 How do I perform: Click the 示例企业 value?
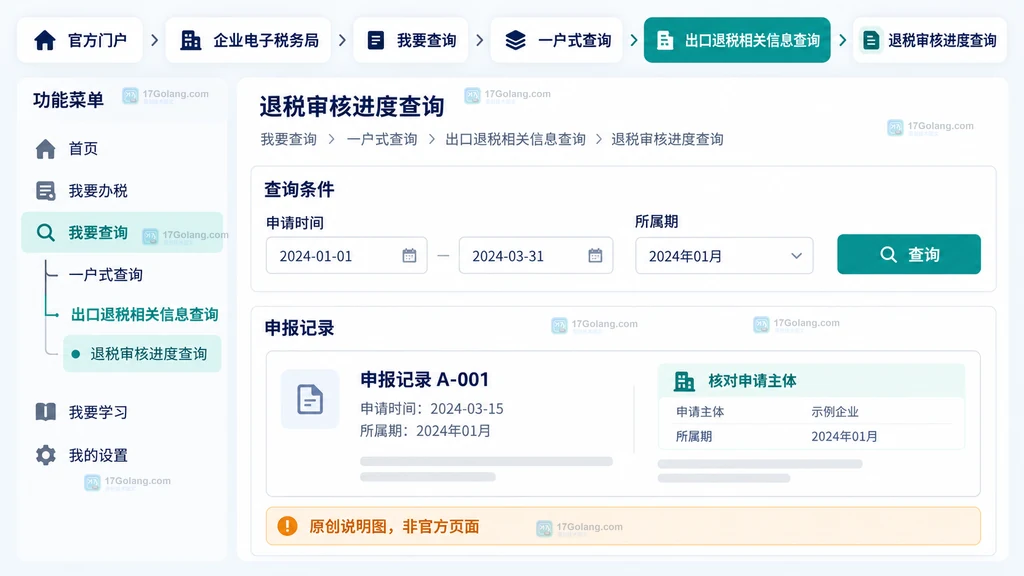[x=835, y=412]
